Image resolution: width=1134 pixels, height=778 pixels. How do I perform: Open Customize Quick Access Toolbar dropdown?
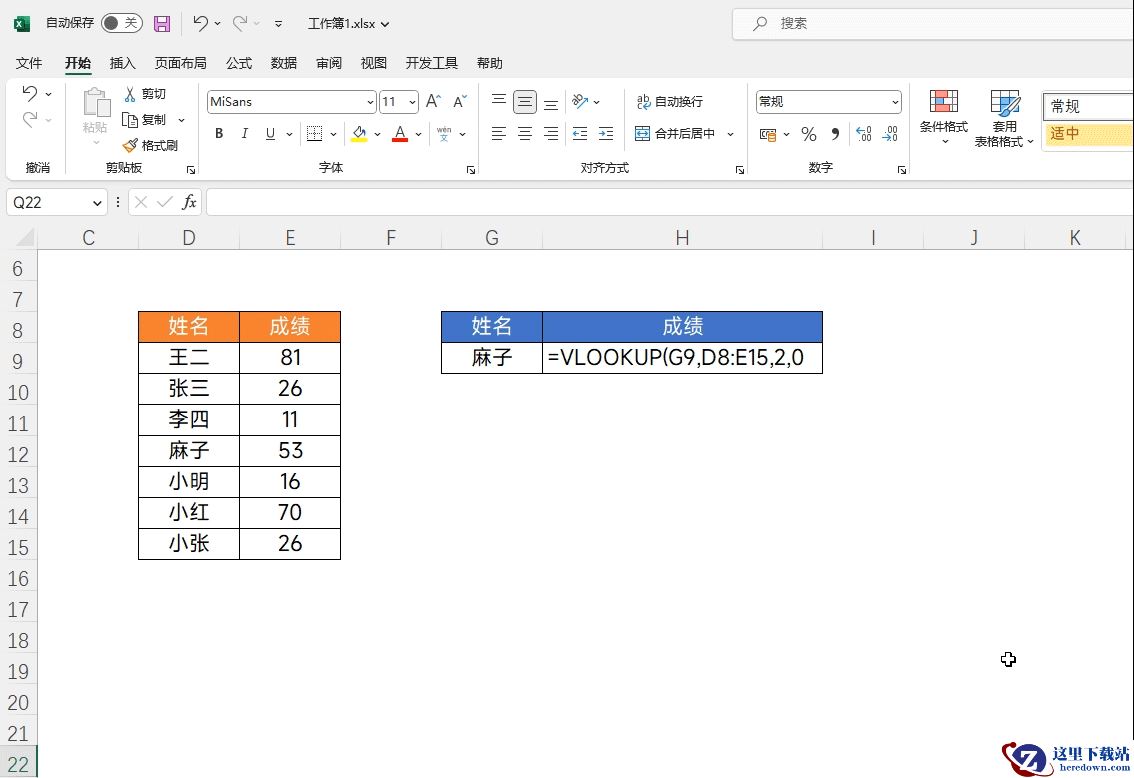coord(278,24)
